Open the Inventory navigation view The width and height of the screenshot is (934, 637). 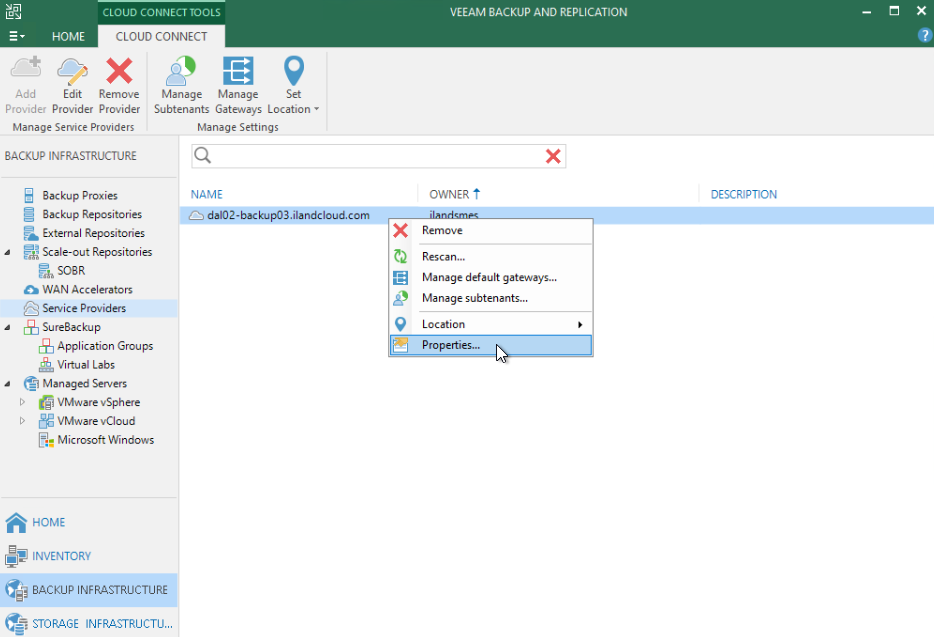click(x=60, y=556)
